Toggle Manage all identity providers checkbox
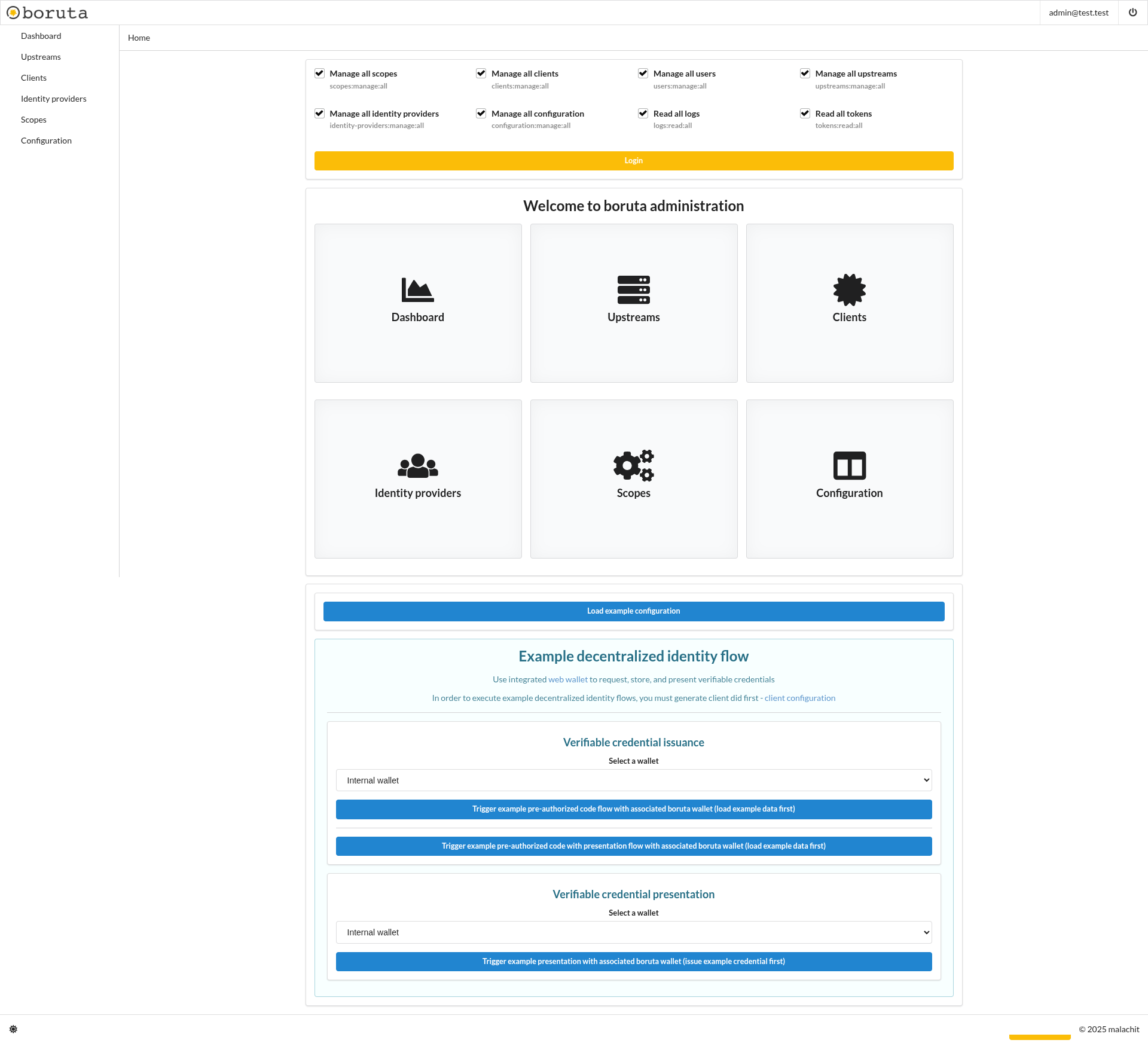The image size is (1148, 1043). pos(319,113)
